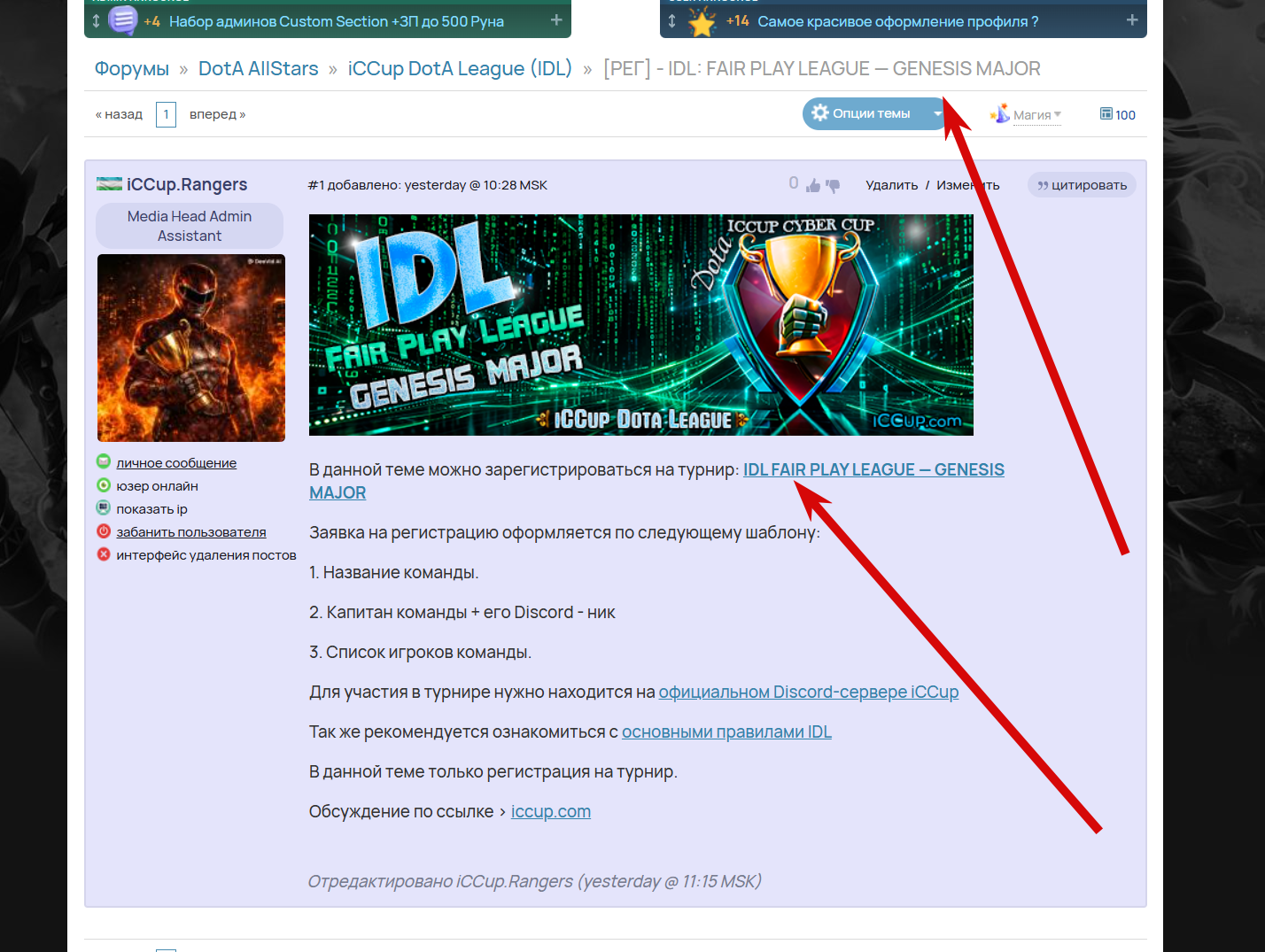The image size is (1265, 952).
Task: Click the thumbs-up like icon
Action: coord(813,185)
